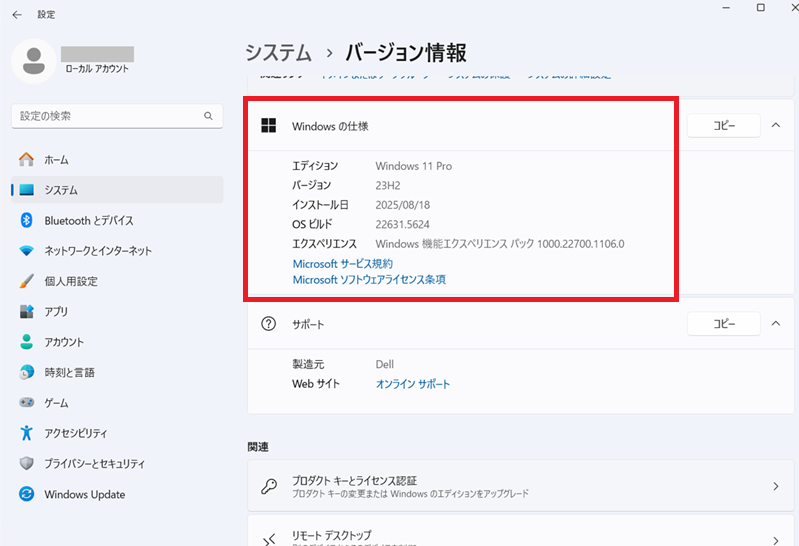Screen dimensions: 799x546
Task: Click the ゲーム controller icon
Action: 26,402
